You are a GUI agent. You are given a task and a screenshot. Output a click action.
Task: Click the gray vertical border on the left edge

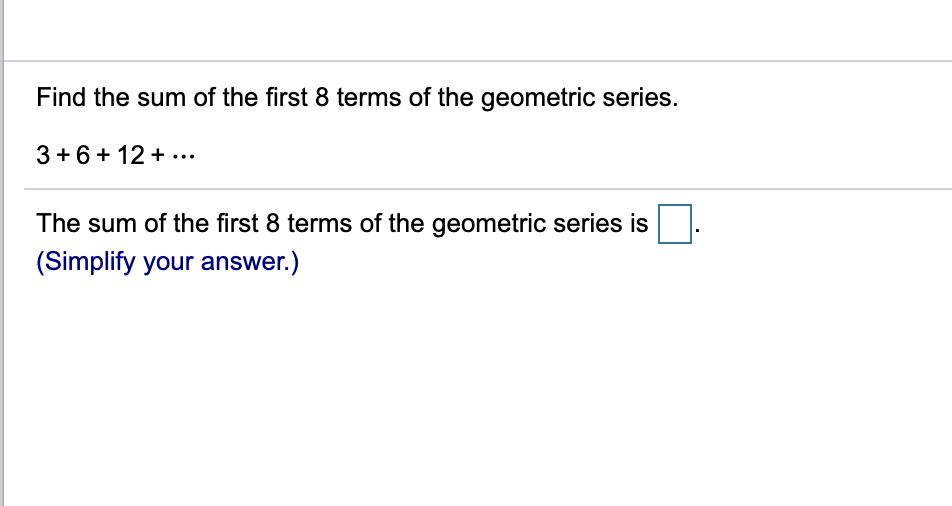pyautogui.click(x=2, y=253)
